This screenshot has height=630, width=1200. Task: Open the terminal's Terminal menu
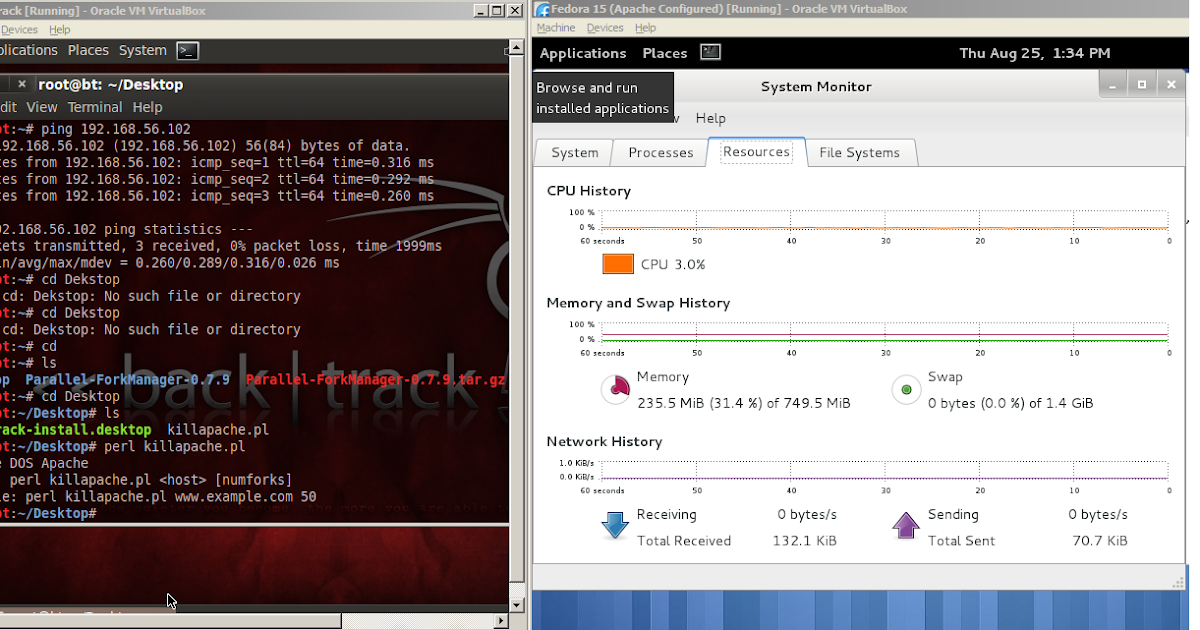click(x=95, y=107)
